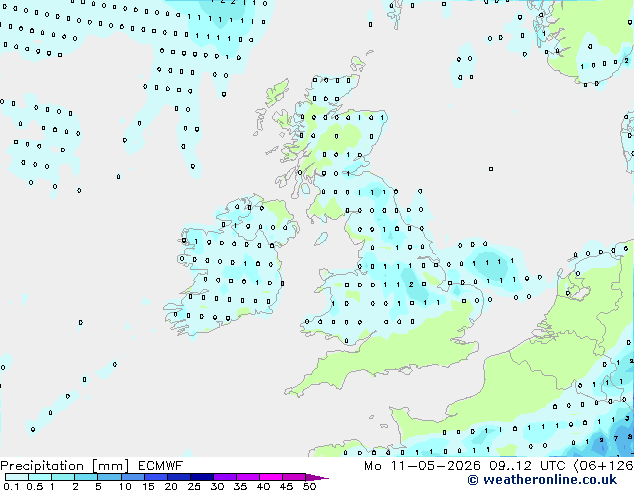634x490 pixels.
Task: Click the 'ECMWF' model label
Action: [161, 466]
